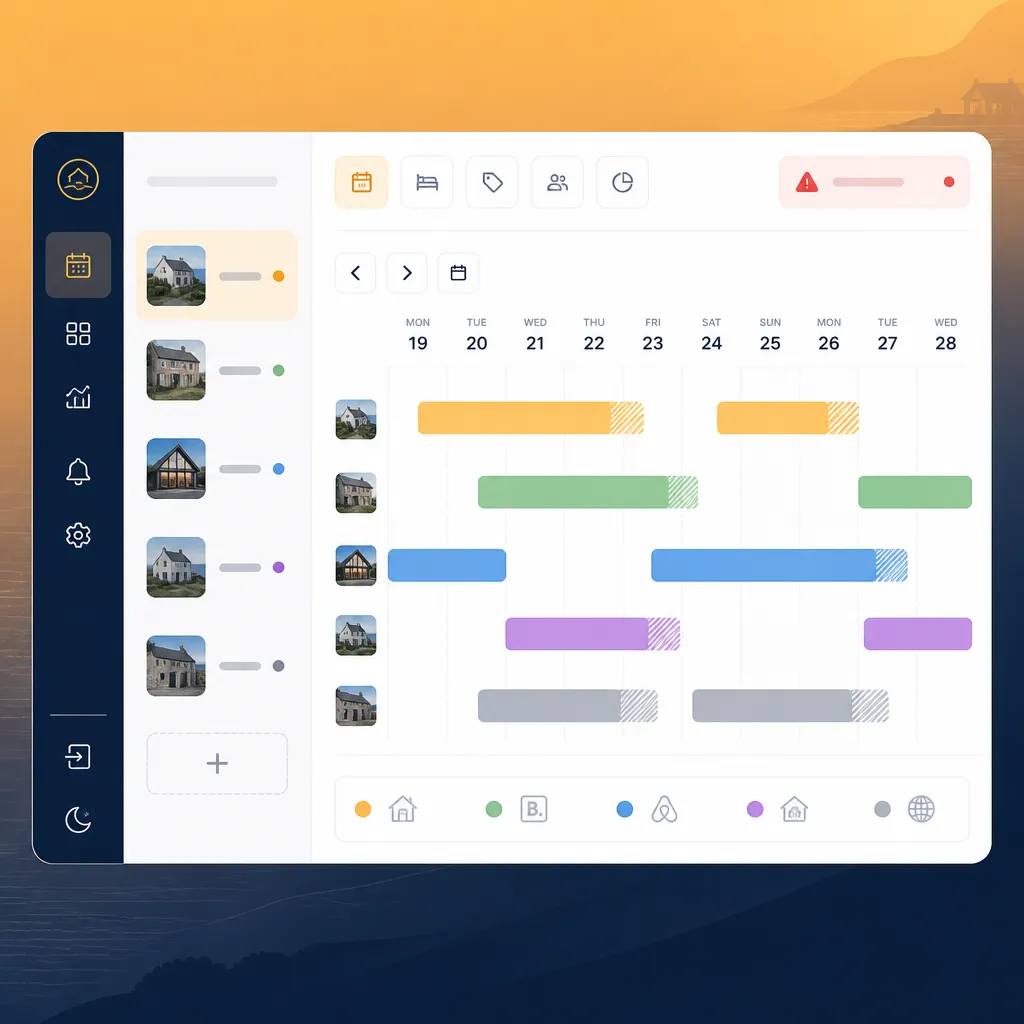Image resolution: width=1024 pixels, height=1024 pixels.
Task: Click the second timeline row property thumbnail
Action: (356, 492)
